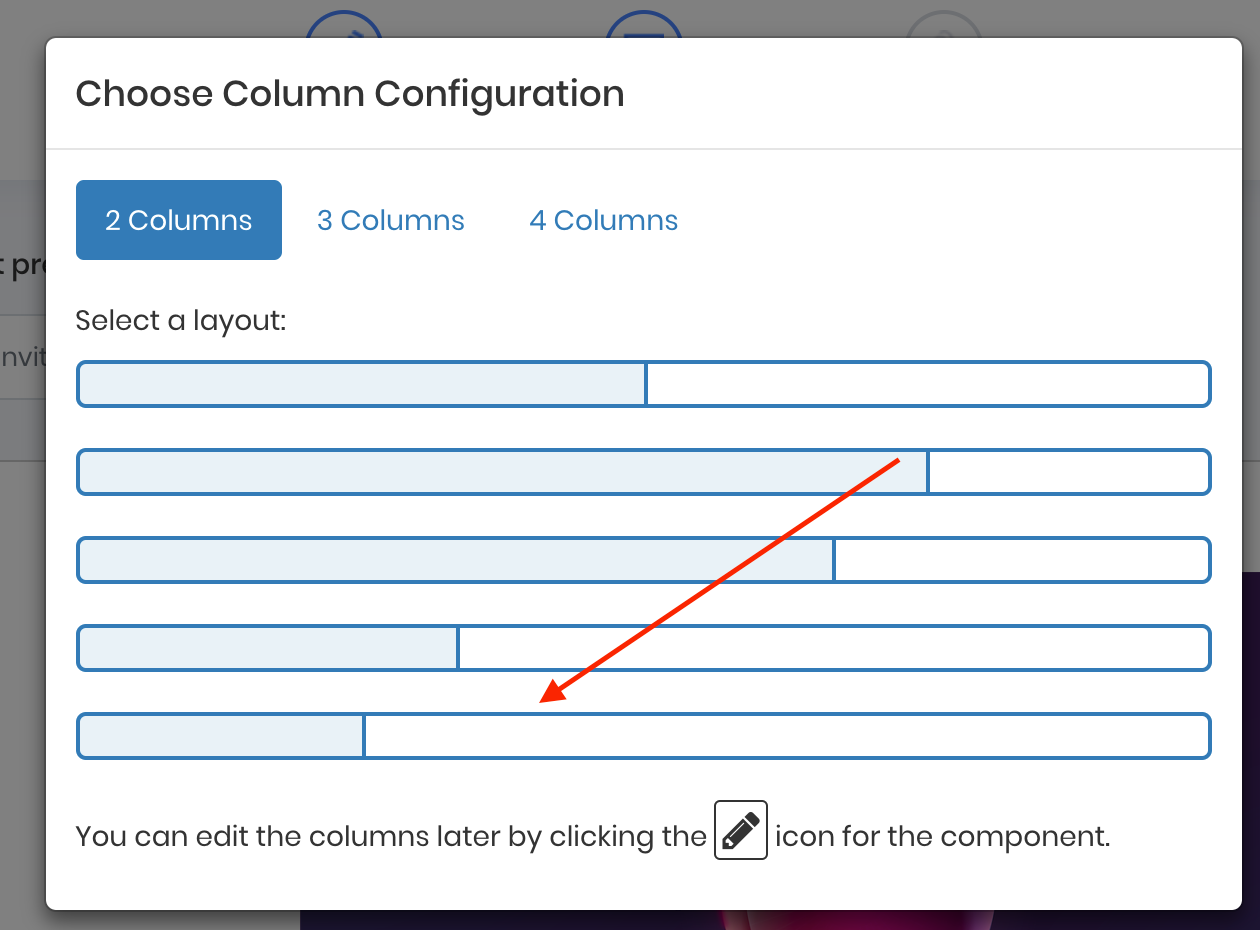1260x930 pixels.
Task: Click the wide white column of fourth layout
Action: (833, 648)
